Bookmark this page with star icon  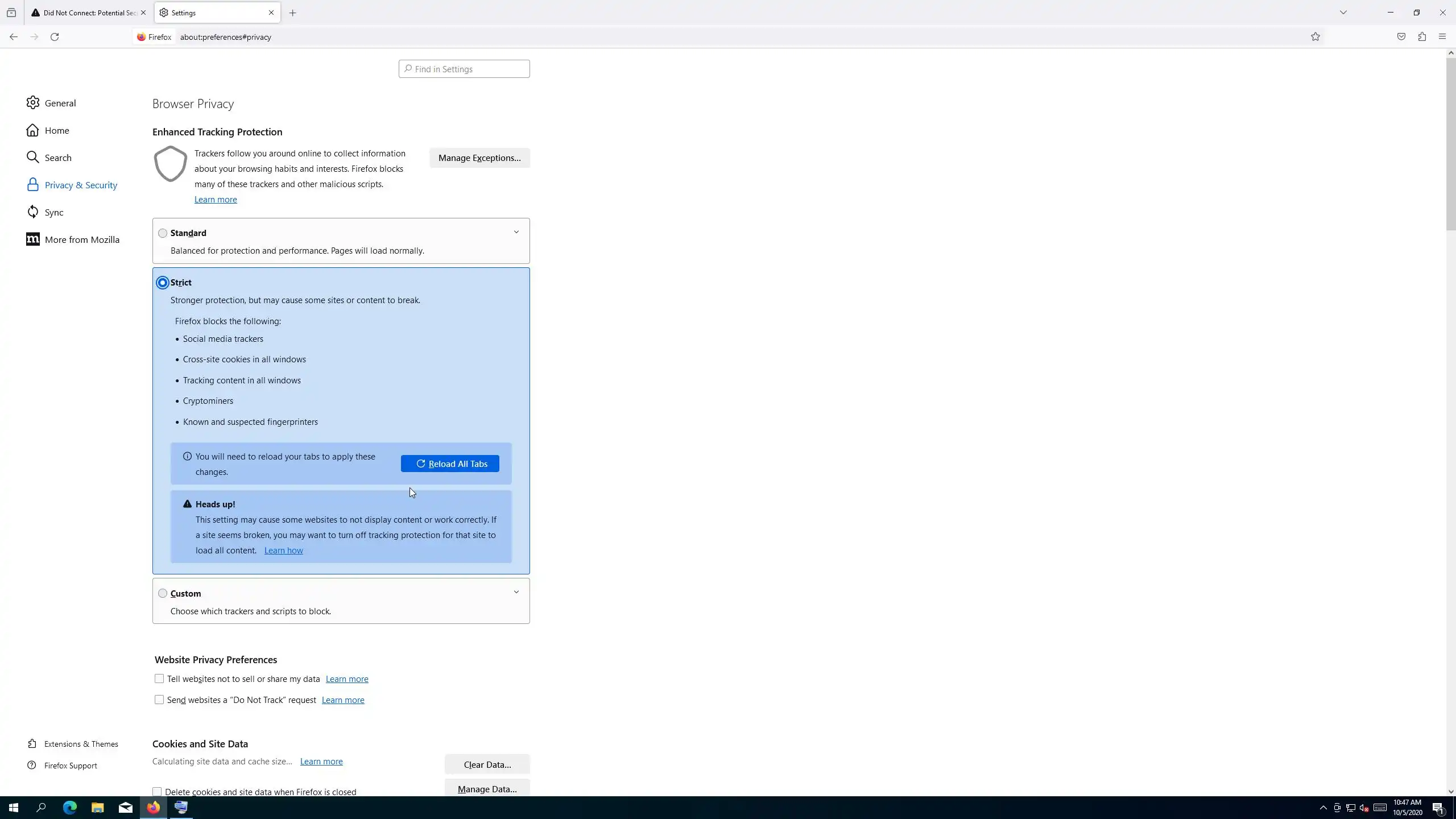1315,37
